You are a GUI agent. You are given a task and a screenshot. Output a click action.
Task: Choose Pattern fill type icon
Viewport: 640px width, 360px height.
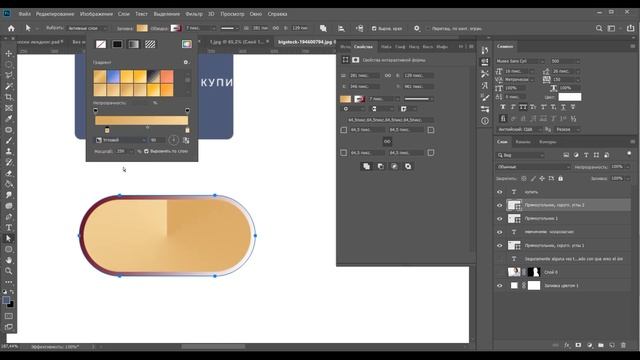(150, 44)
